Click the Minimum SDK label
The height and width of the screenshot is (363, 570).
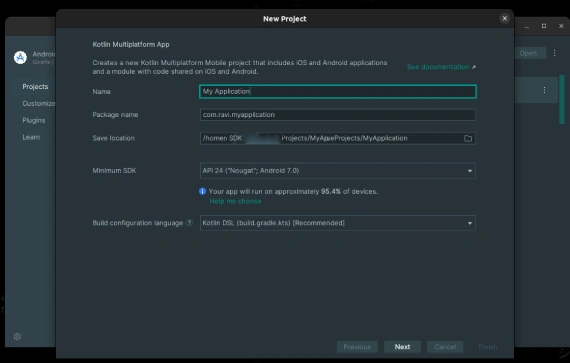click(x=114, y=170)
